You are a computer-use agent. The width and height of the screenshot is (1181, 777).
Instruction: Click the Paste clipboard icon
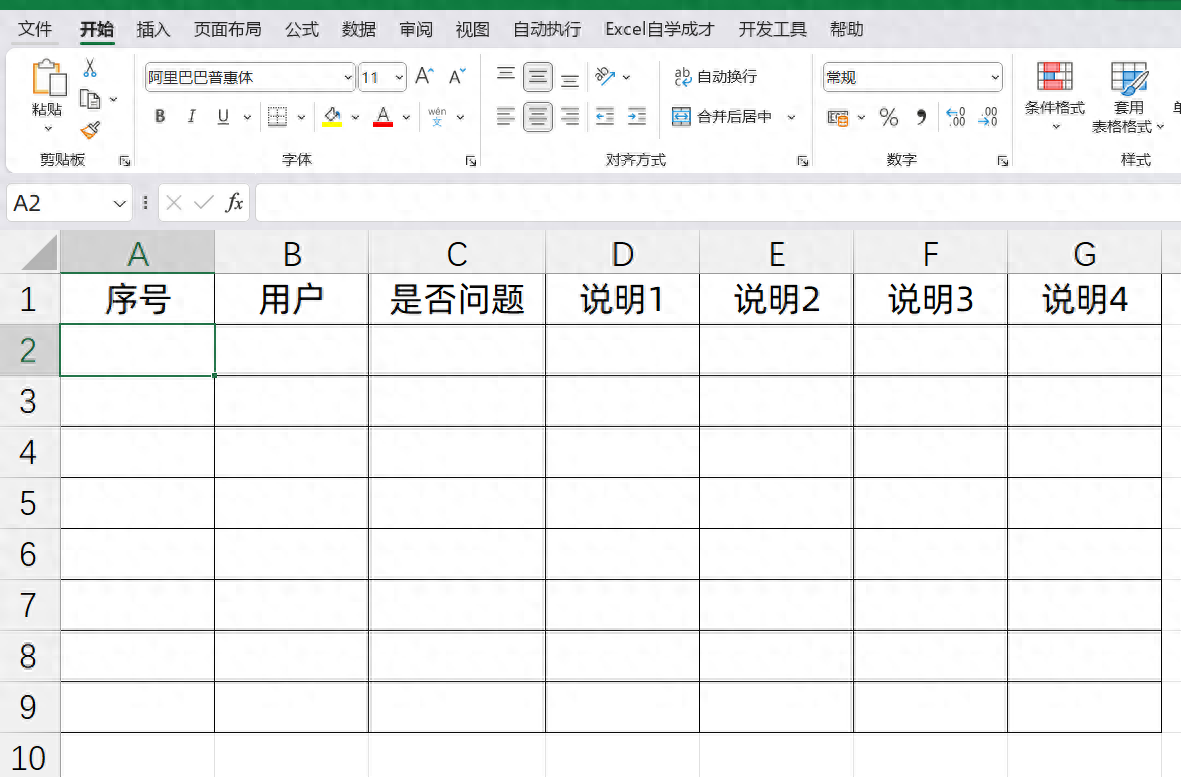pos(48,78)
